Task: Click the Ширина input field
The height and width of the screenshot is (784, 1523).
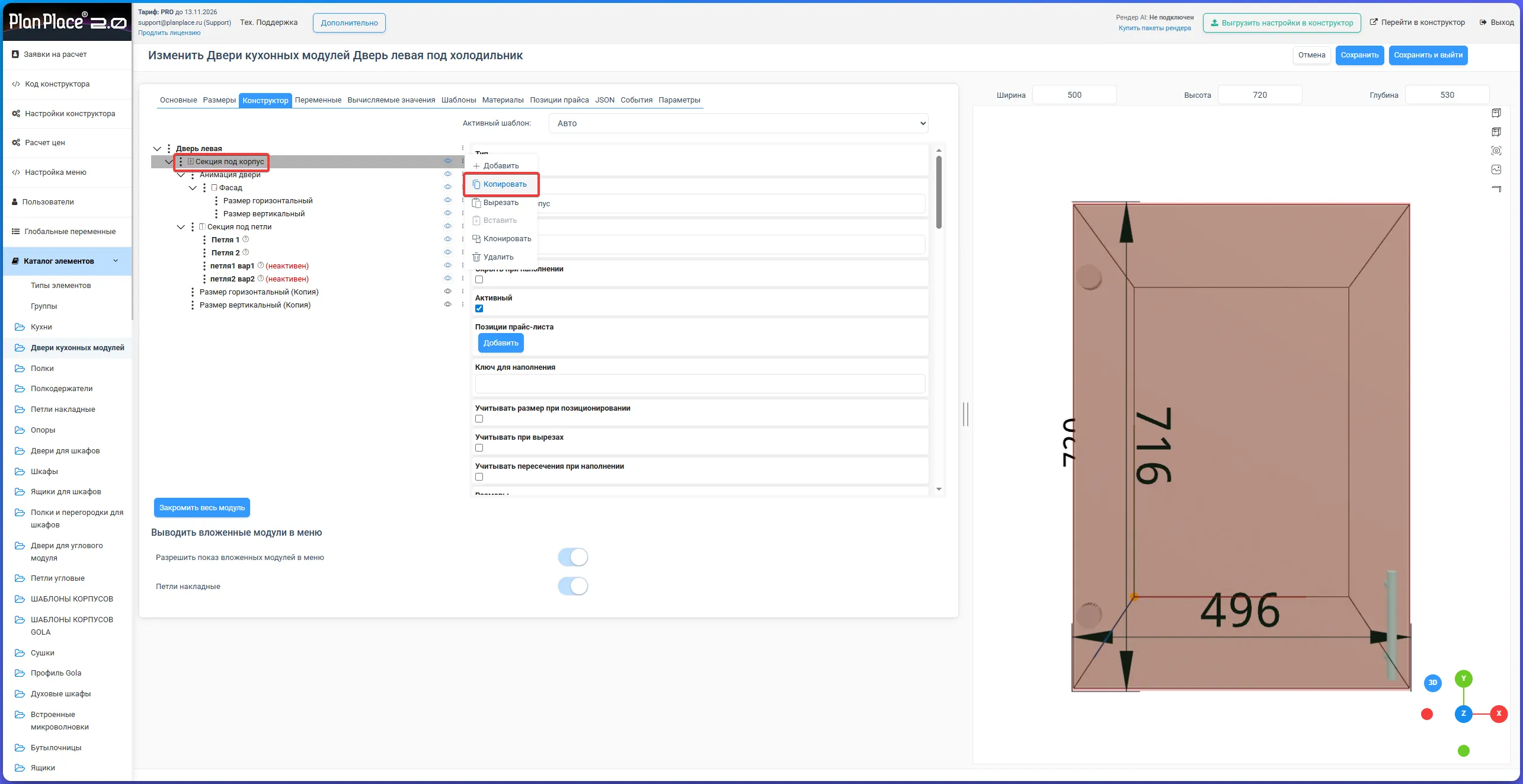Action: coord(1074,95)
